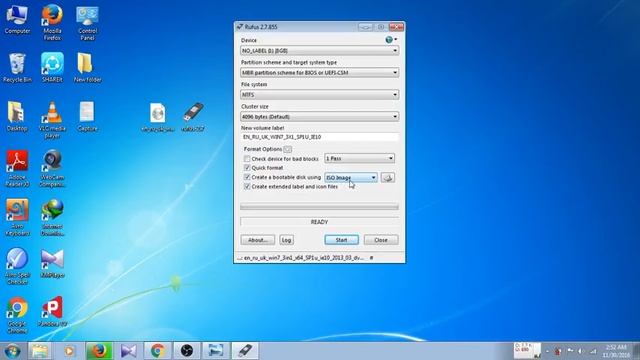Open the Rufus Log
Screen dimensions: 640x360
(x=287, y=240)
